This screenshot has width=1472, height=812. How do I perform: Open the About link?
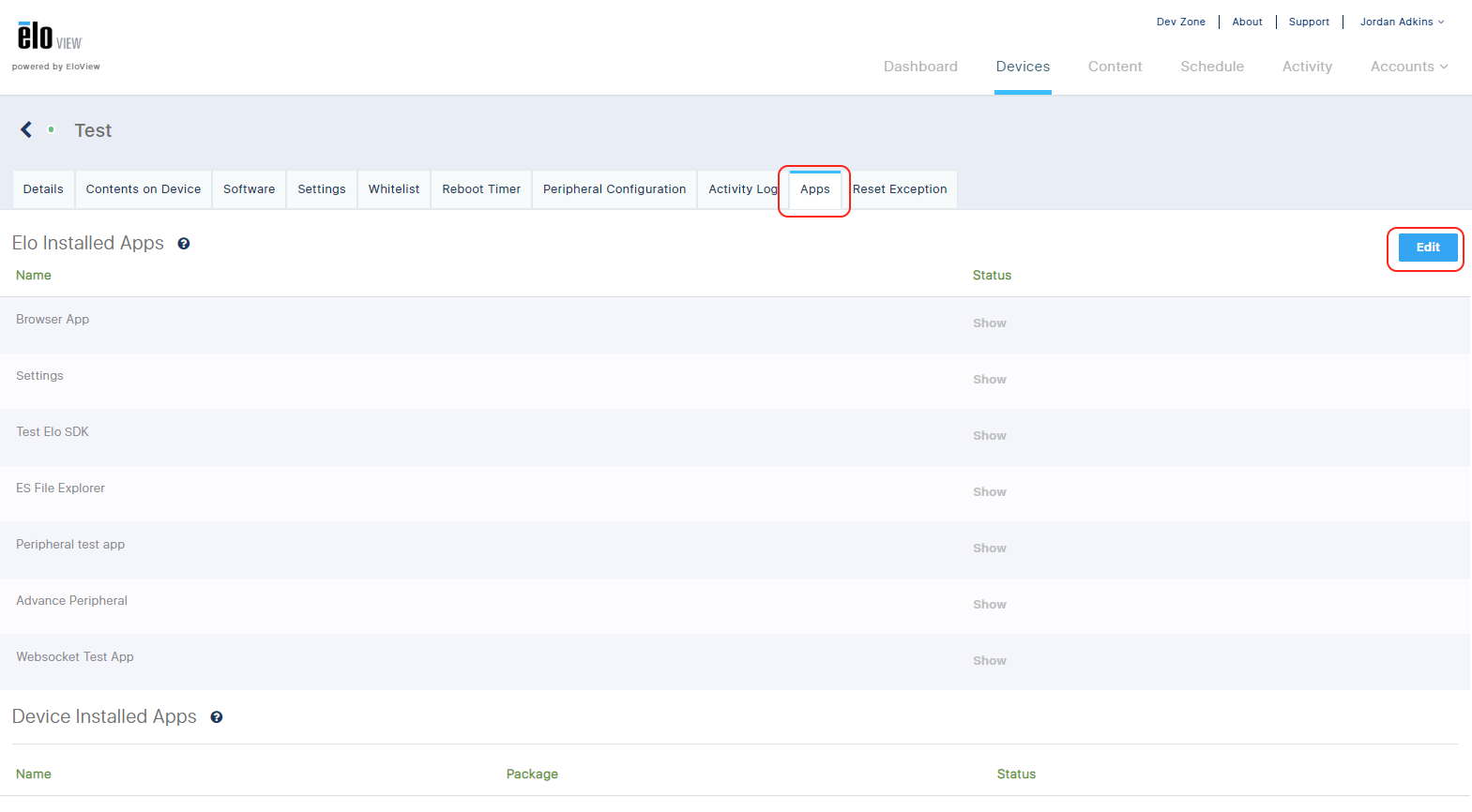point(1247,22)
